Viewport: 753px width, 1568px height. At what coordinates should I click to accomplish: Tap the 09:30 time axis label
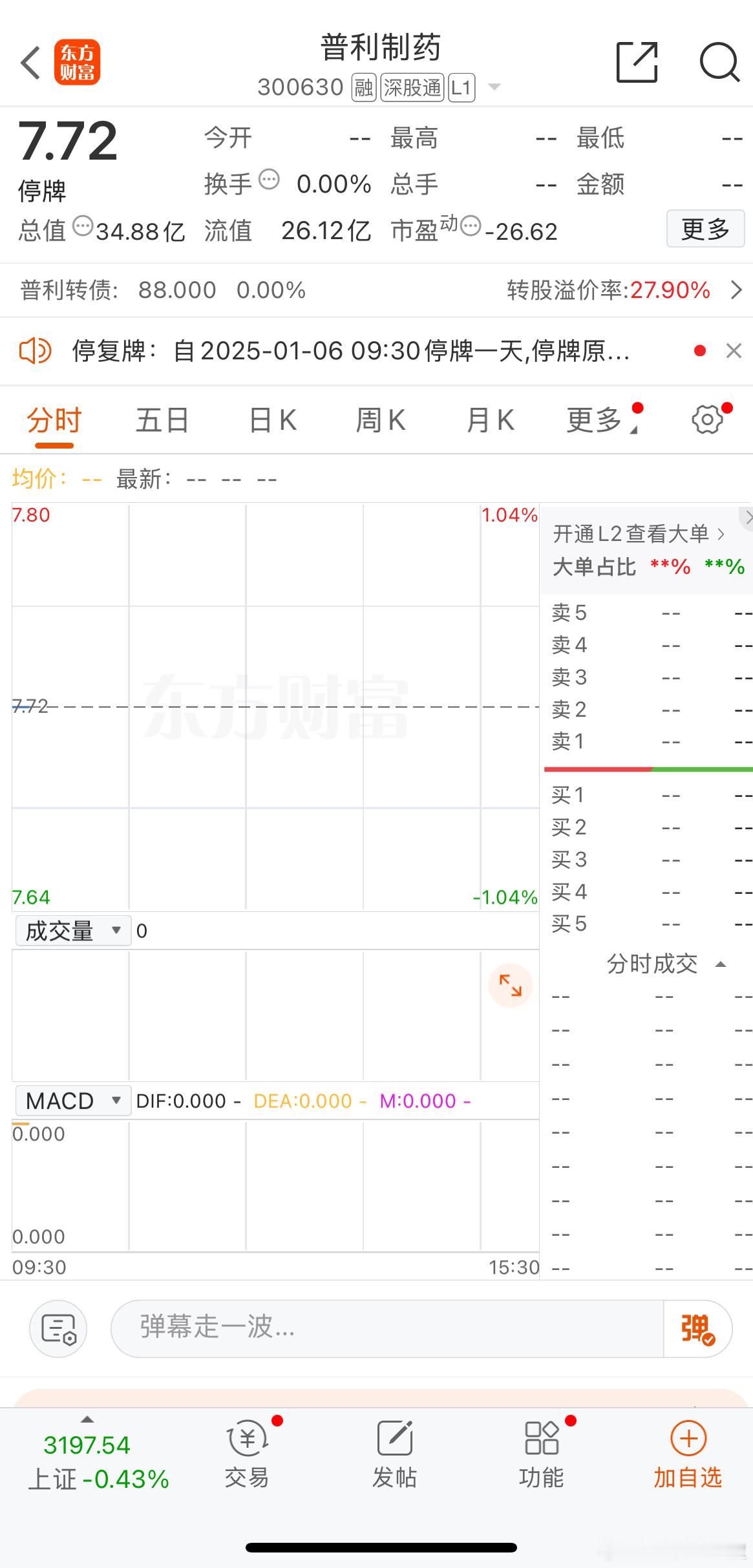39,1267
